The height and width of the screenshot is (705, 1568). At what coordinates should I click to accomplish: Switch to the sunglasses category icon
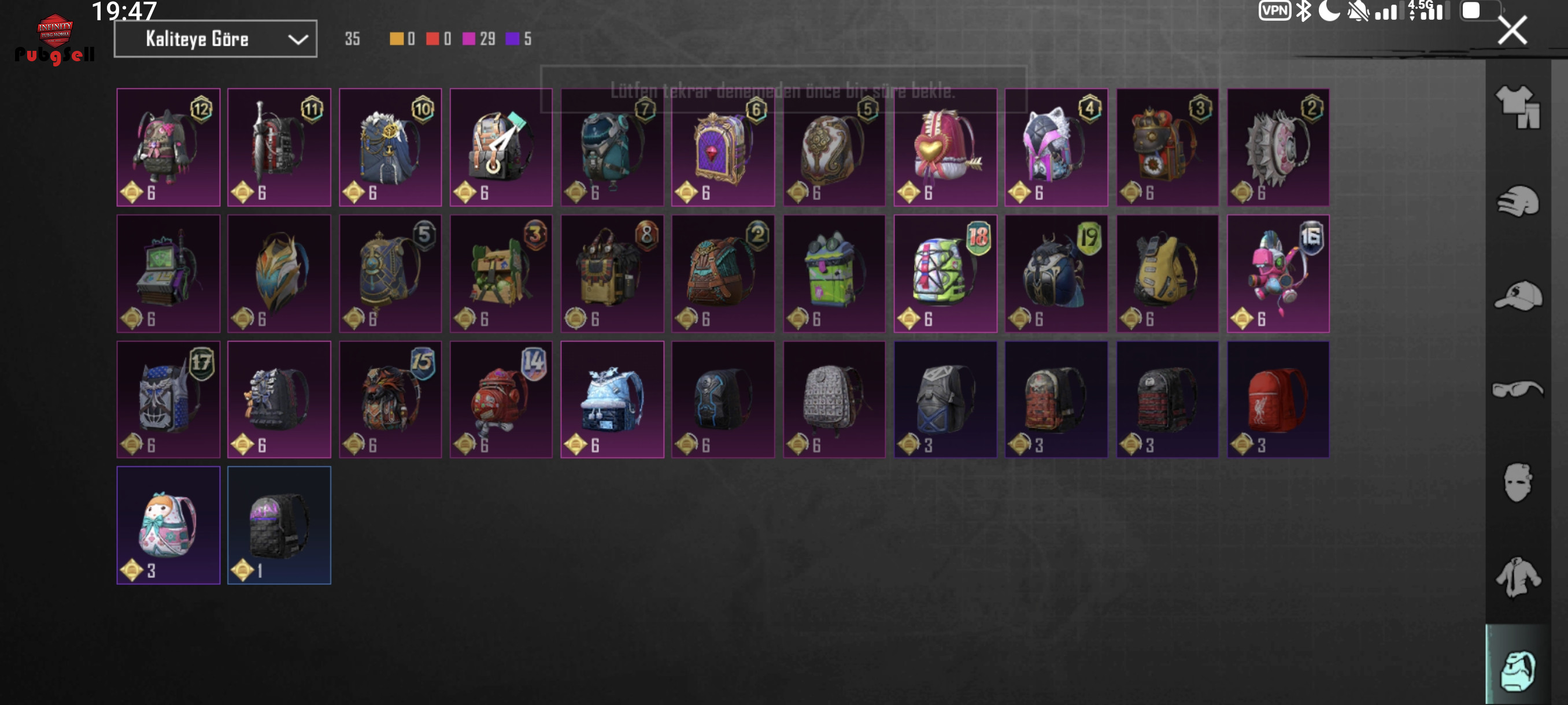1518,389
